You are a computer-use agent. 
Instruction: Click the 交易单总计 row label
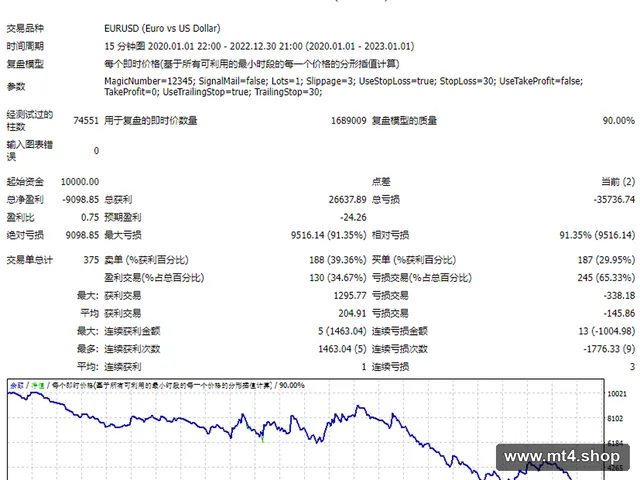(29, 260)
